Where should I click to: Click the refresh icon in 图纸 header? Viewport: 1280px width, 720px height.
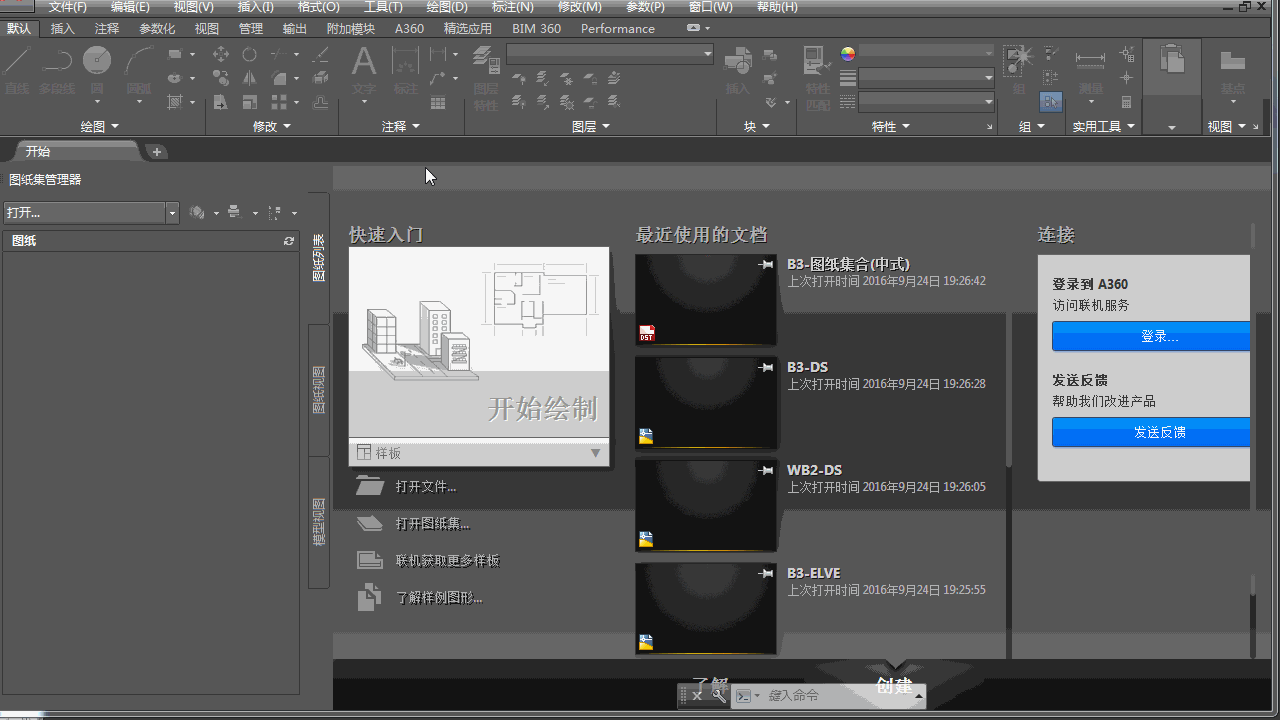(x=289, y=241)
